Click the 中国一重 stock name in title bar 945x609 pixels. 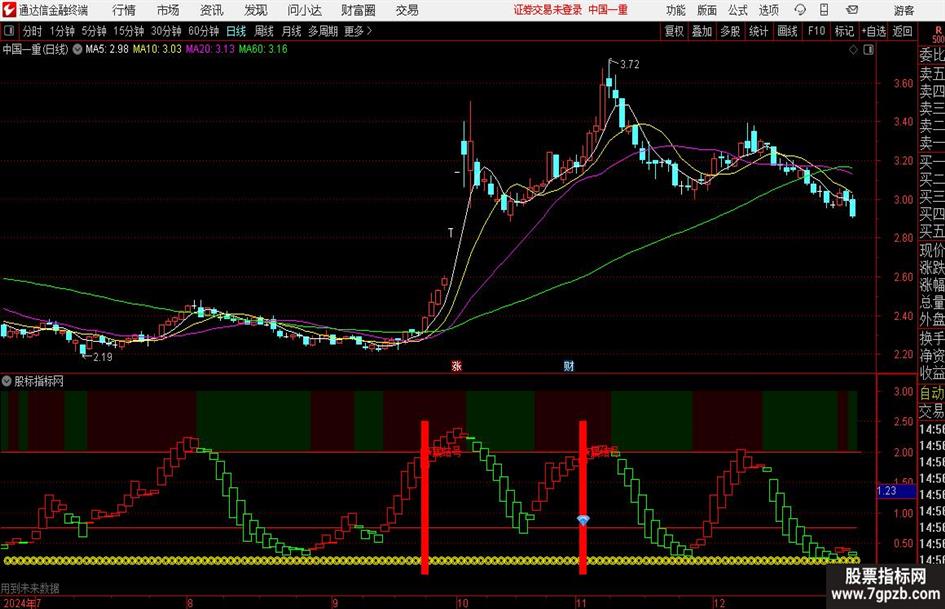608,10
